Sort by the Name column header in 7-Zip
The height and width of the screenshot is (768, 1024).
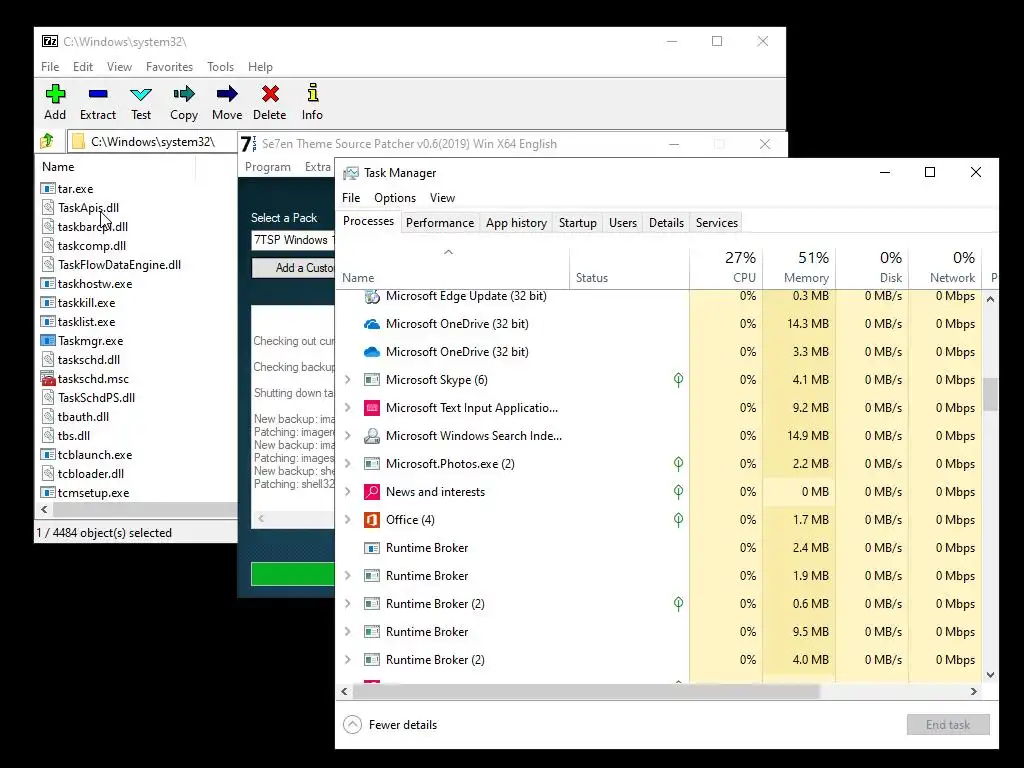[x=116, y=167]
